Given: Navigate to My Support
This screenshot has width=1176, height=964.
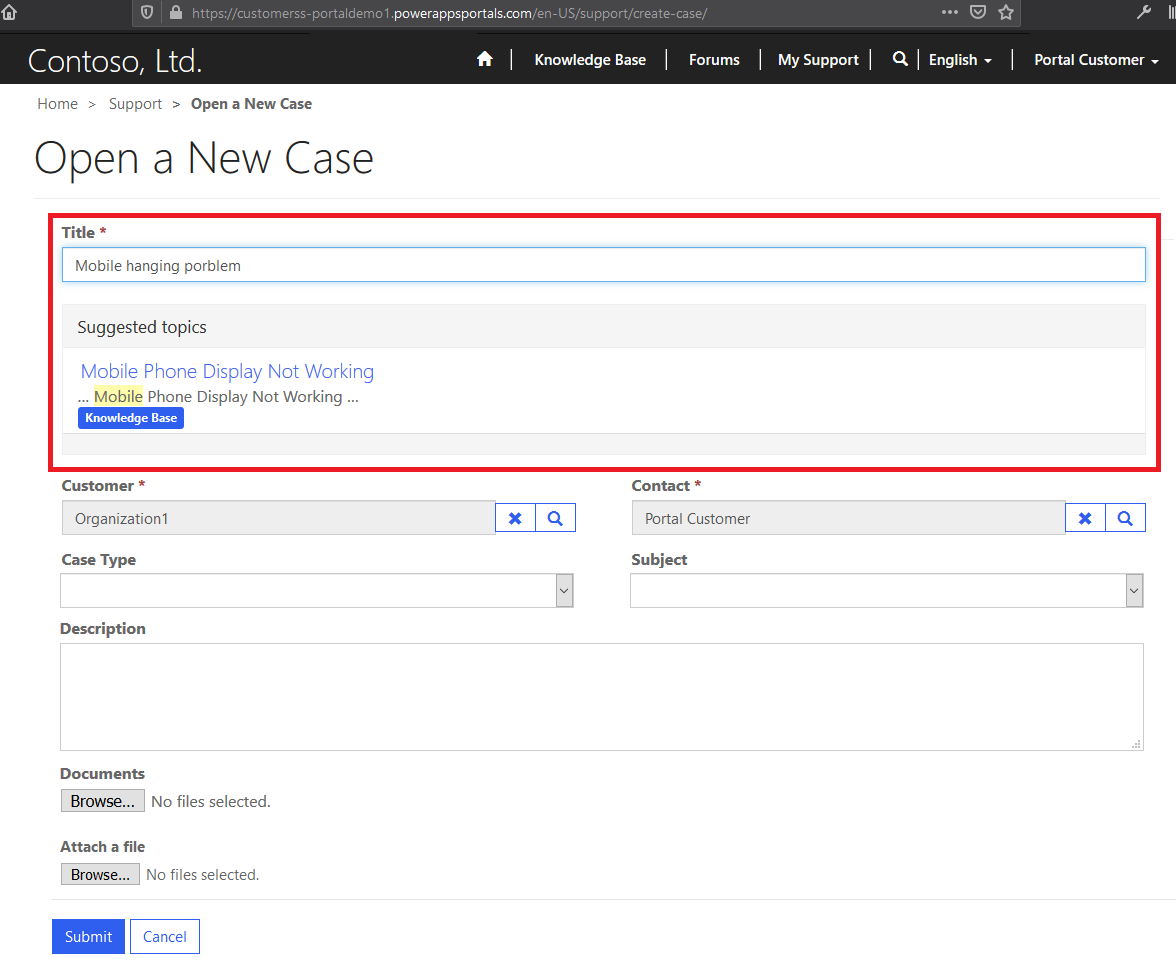Looking at the screenshot, I should pos(818,60).
